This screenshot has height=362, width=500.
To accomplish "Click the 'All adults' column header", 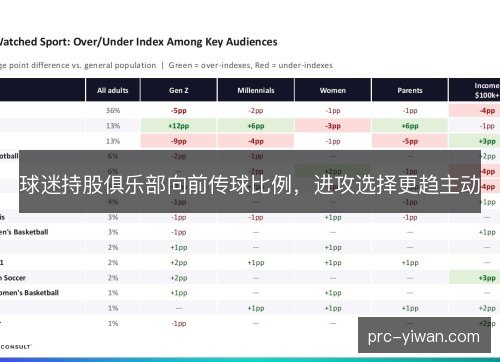I will 113,90.
